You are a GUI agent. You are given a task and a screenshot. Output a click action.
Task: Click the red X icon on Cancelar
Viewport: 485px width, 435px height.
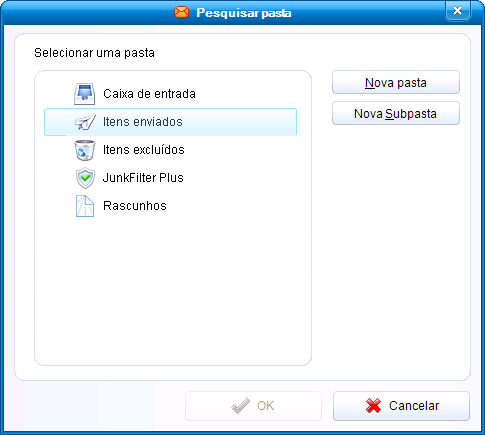pos(373,406)
